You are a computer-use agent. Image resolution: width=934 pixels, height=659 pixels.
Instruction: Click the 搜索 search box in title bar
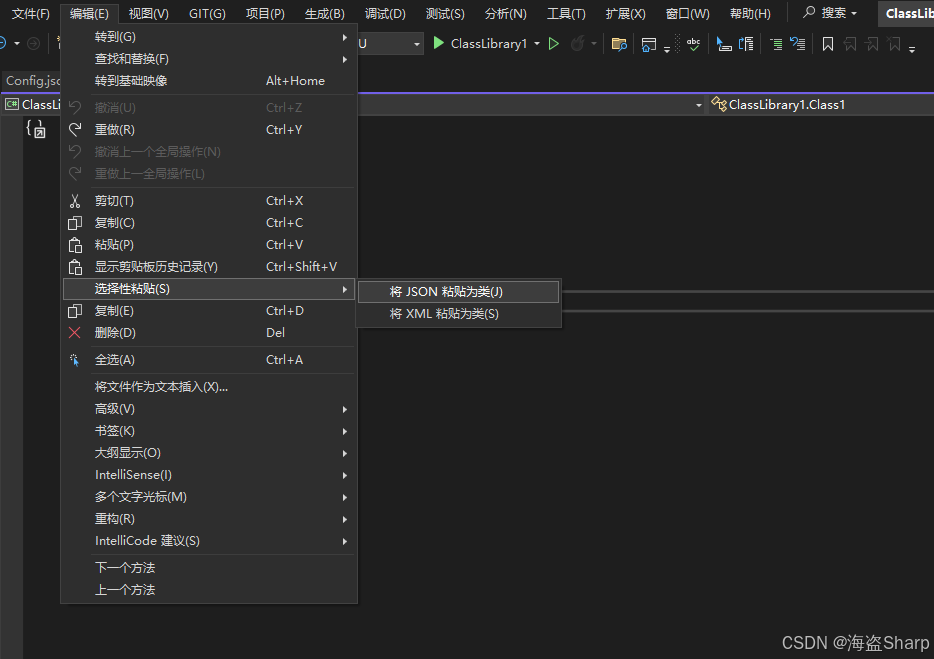(x=831, y=14)
